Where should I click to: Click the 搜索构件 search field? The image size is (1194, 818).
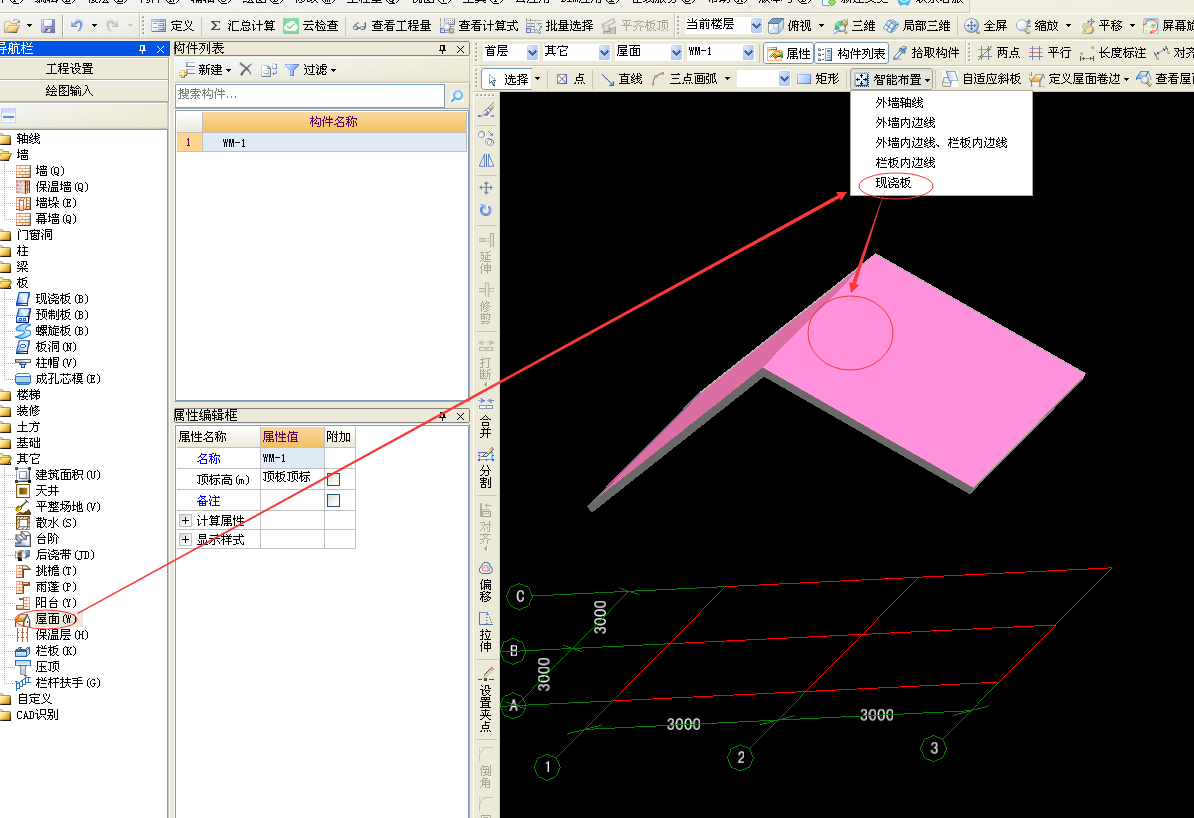coord(310,95)
